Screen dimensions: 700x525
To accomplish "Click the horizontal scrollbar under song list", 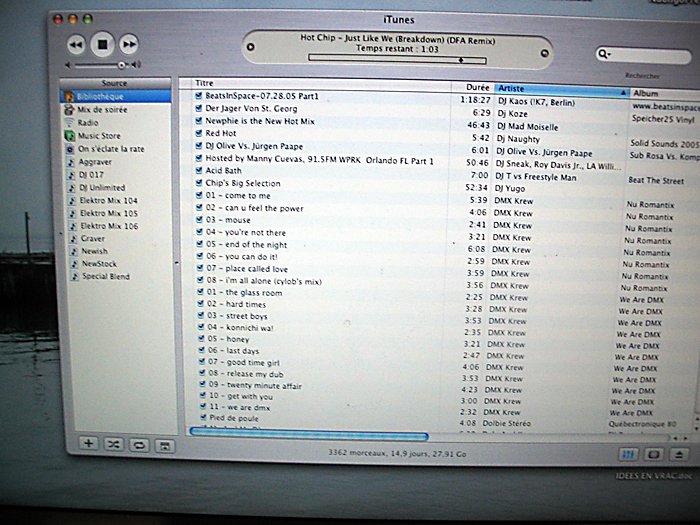I will [x=309, y=433].
